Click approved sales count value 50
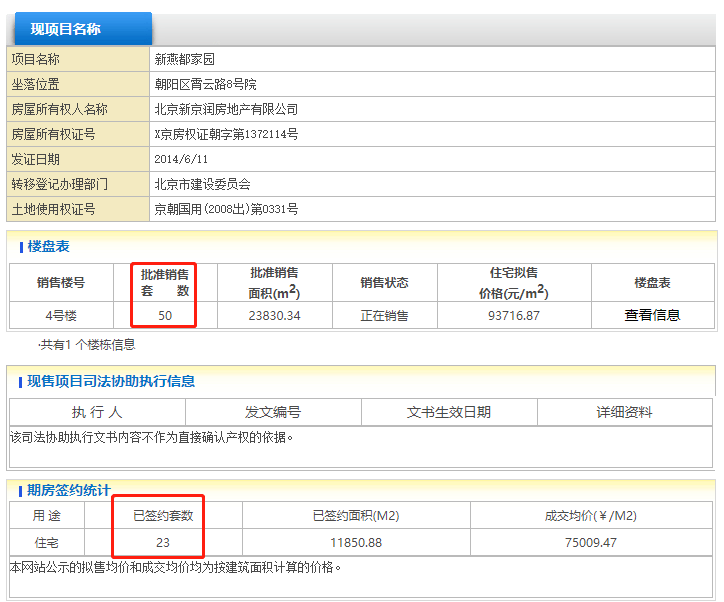724x602 pixels. (164, 315)
